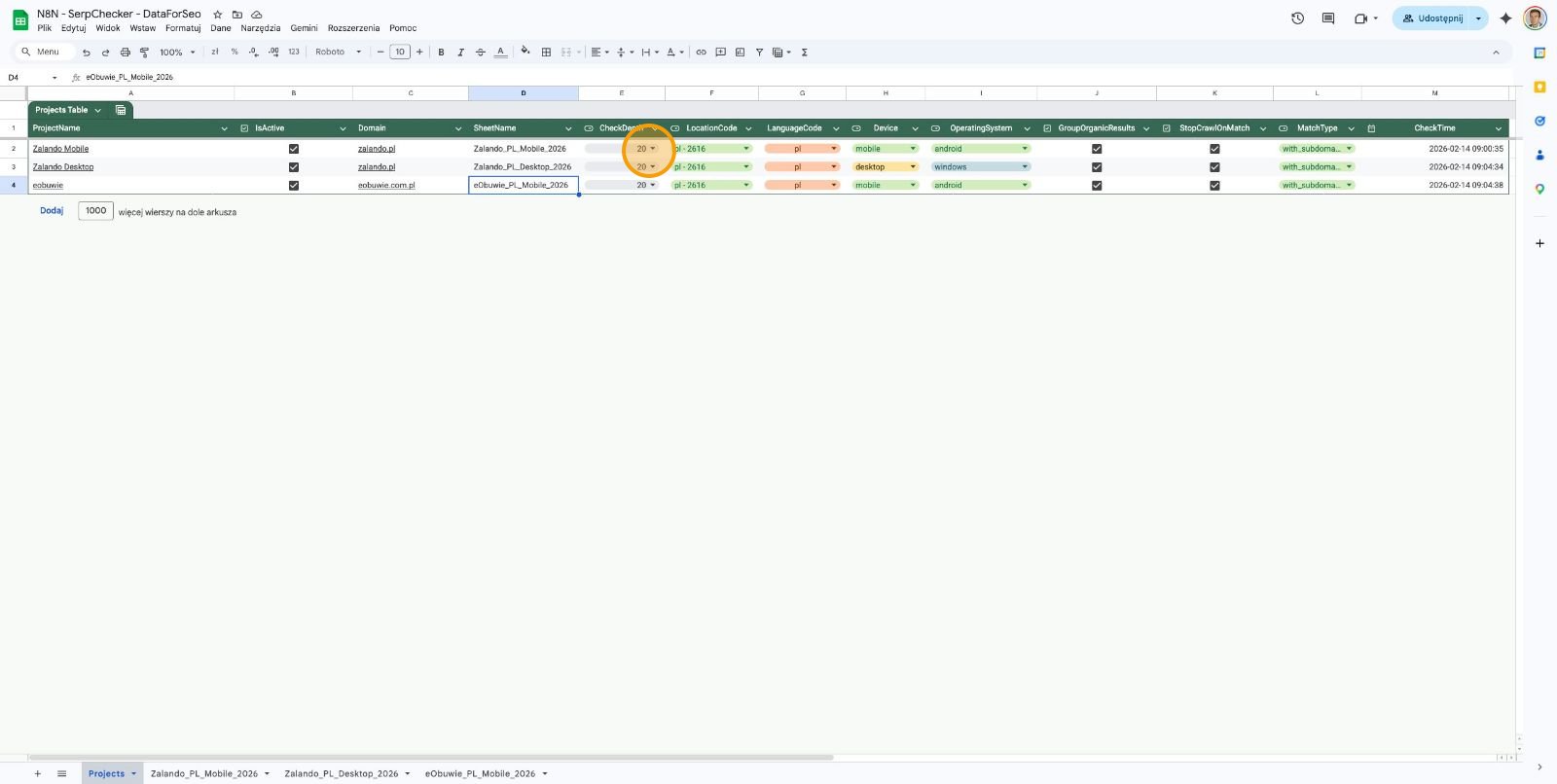Click Dodaj to add more rows
Viewport: 1557px width, 784px height.
[x=52, y=211]
